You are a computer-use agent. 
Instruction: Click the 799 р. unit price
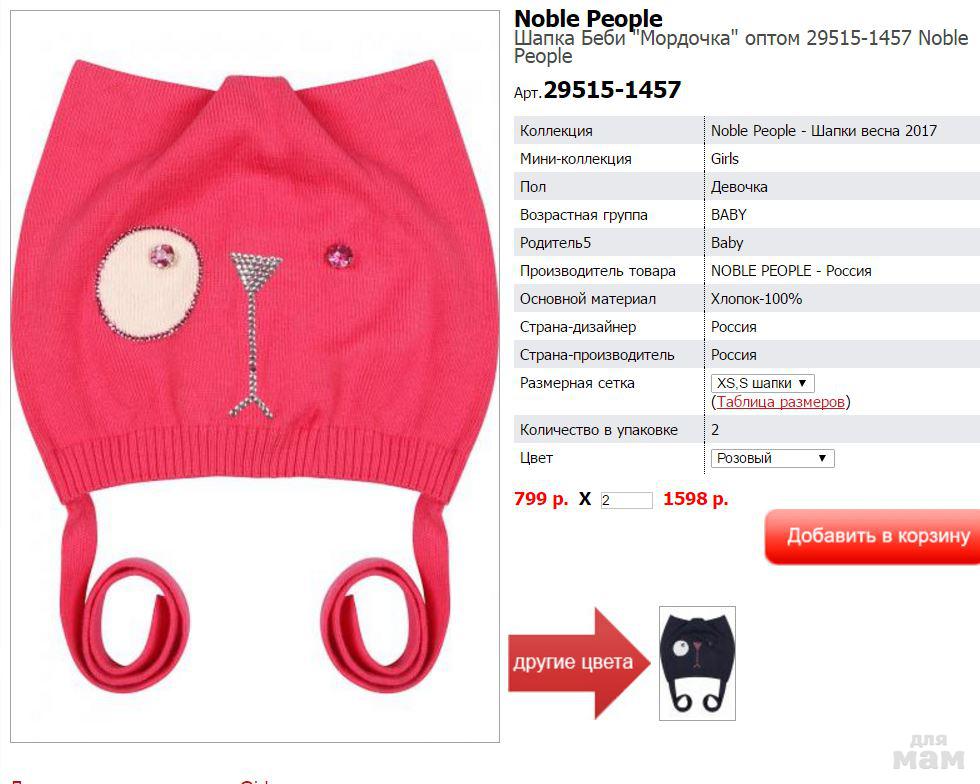point(541,499)
